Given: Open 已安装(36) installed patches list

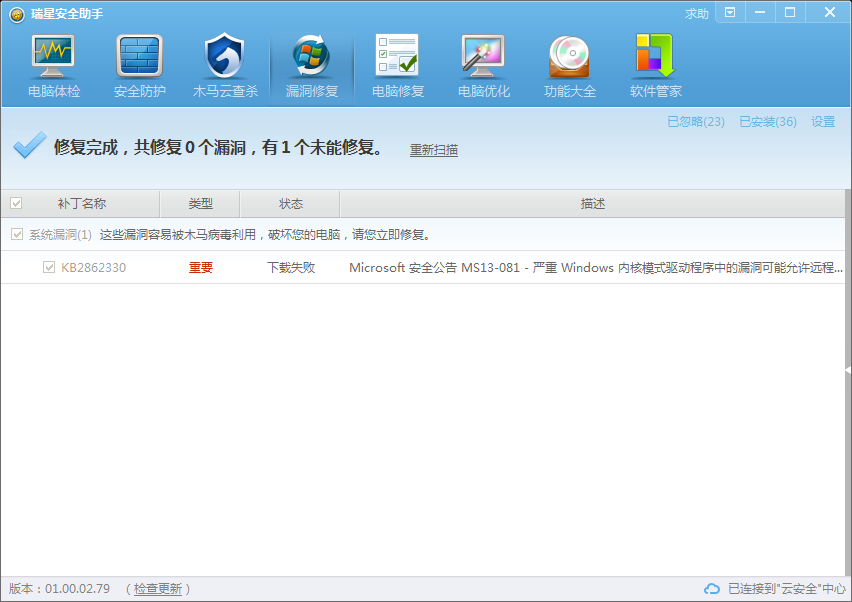Looking at the screenshot, I should pos(768,122).
